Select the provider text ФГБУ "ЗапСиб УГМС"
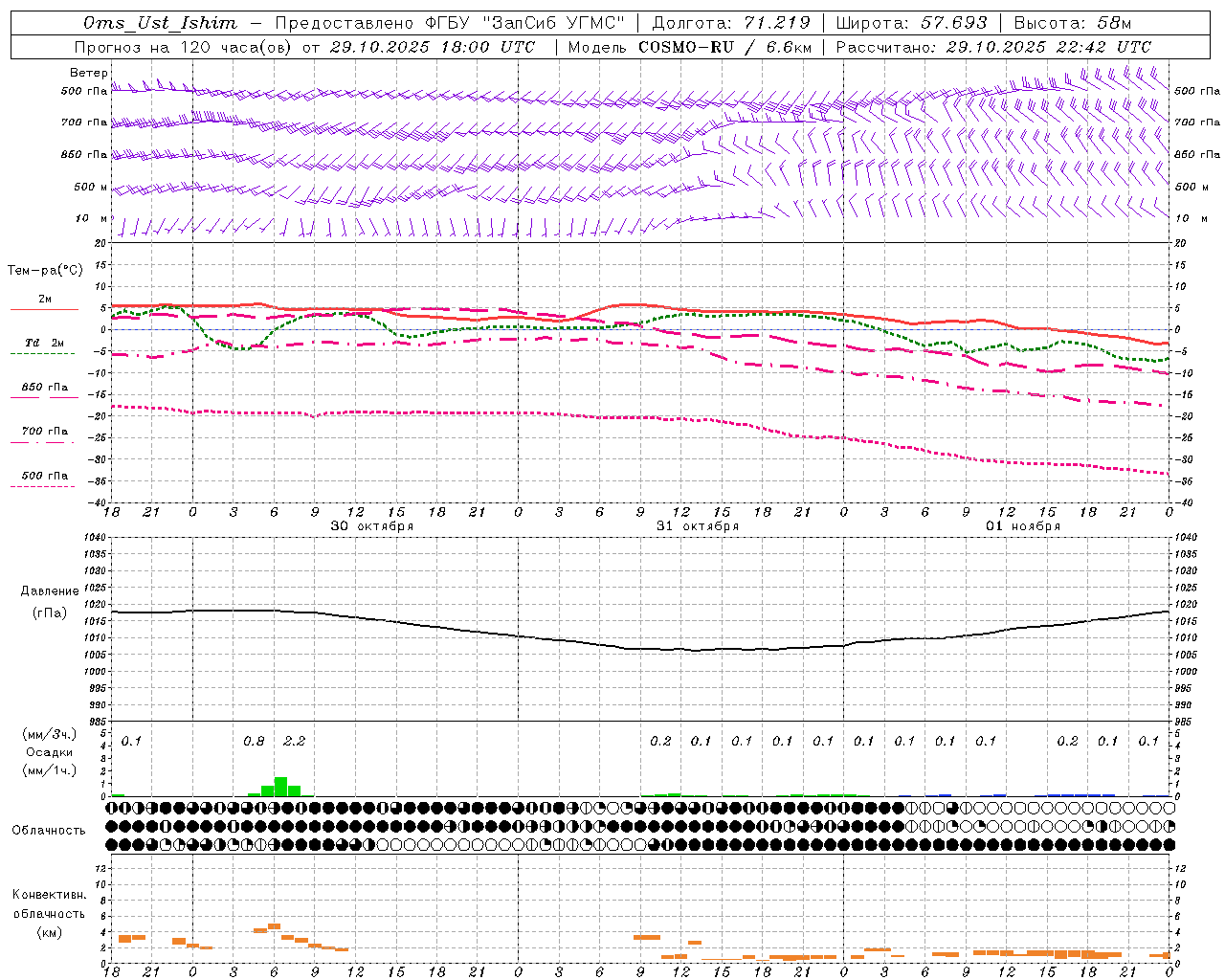1225x980 pixels. pyautogui.click(x=523, y=23)
